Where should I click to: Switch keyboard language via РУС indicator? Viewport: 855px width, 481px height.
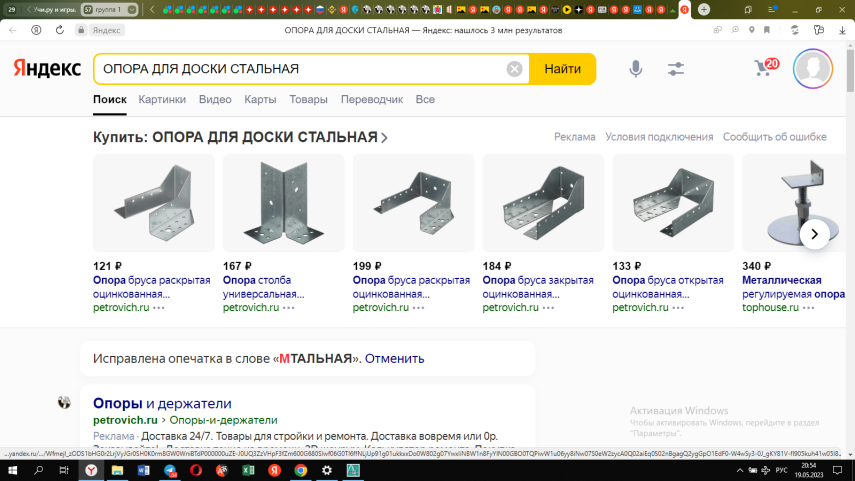click(x=781, y=470)
